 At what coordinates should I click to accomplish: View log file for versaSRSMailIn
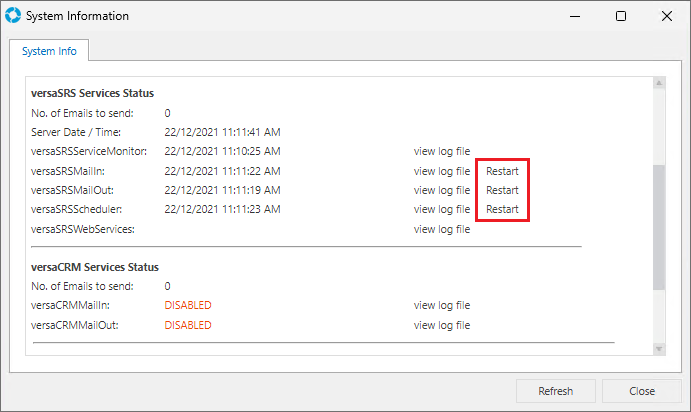click(441, 171)
